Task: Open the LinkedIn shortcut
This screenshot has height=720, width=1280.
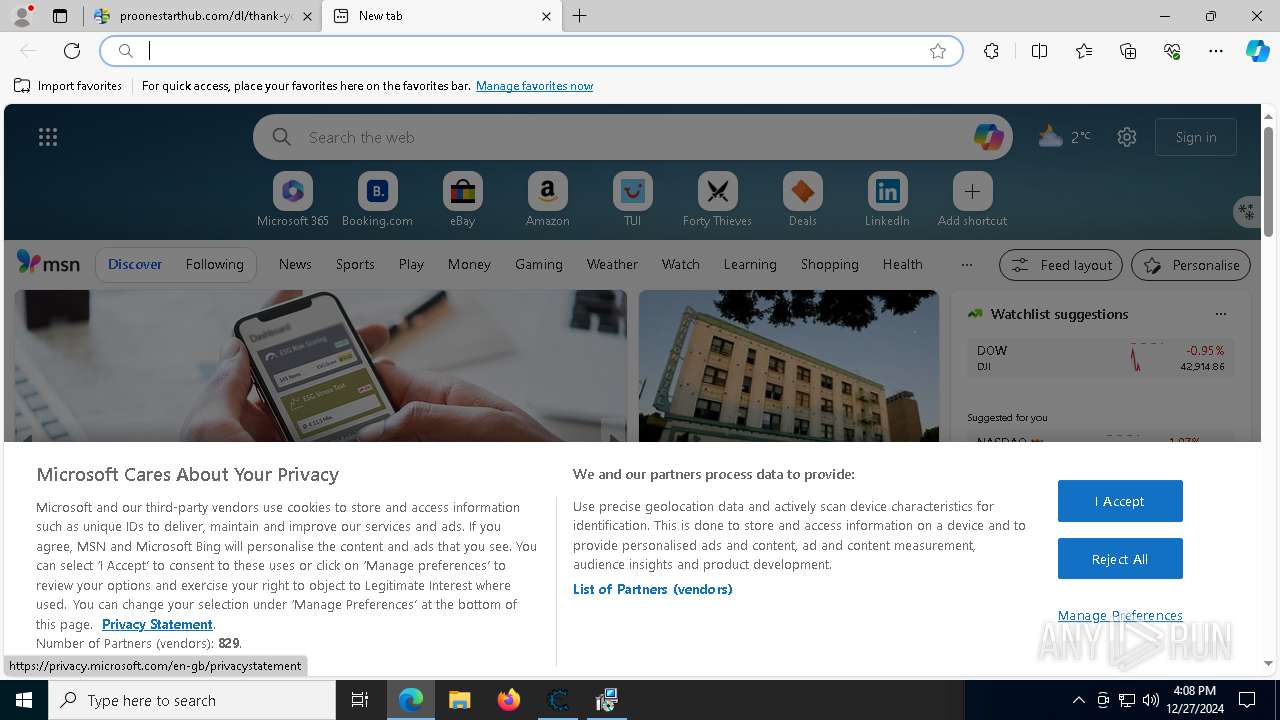Action: (x=887, y=200)
